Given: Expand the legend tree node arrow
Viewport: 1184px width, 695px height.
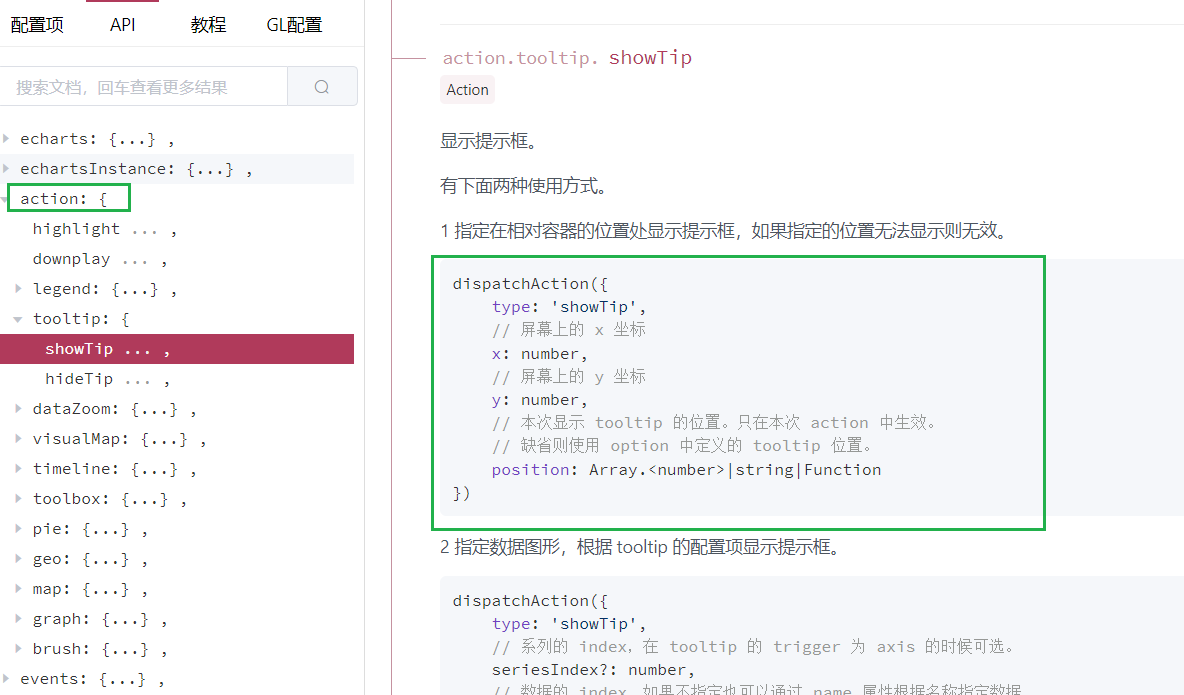Looking at the screenshot, I should [19, 289].
